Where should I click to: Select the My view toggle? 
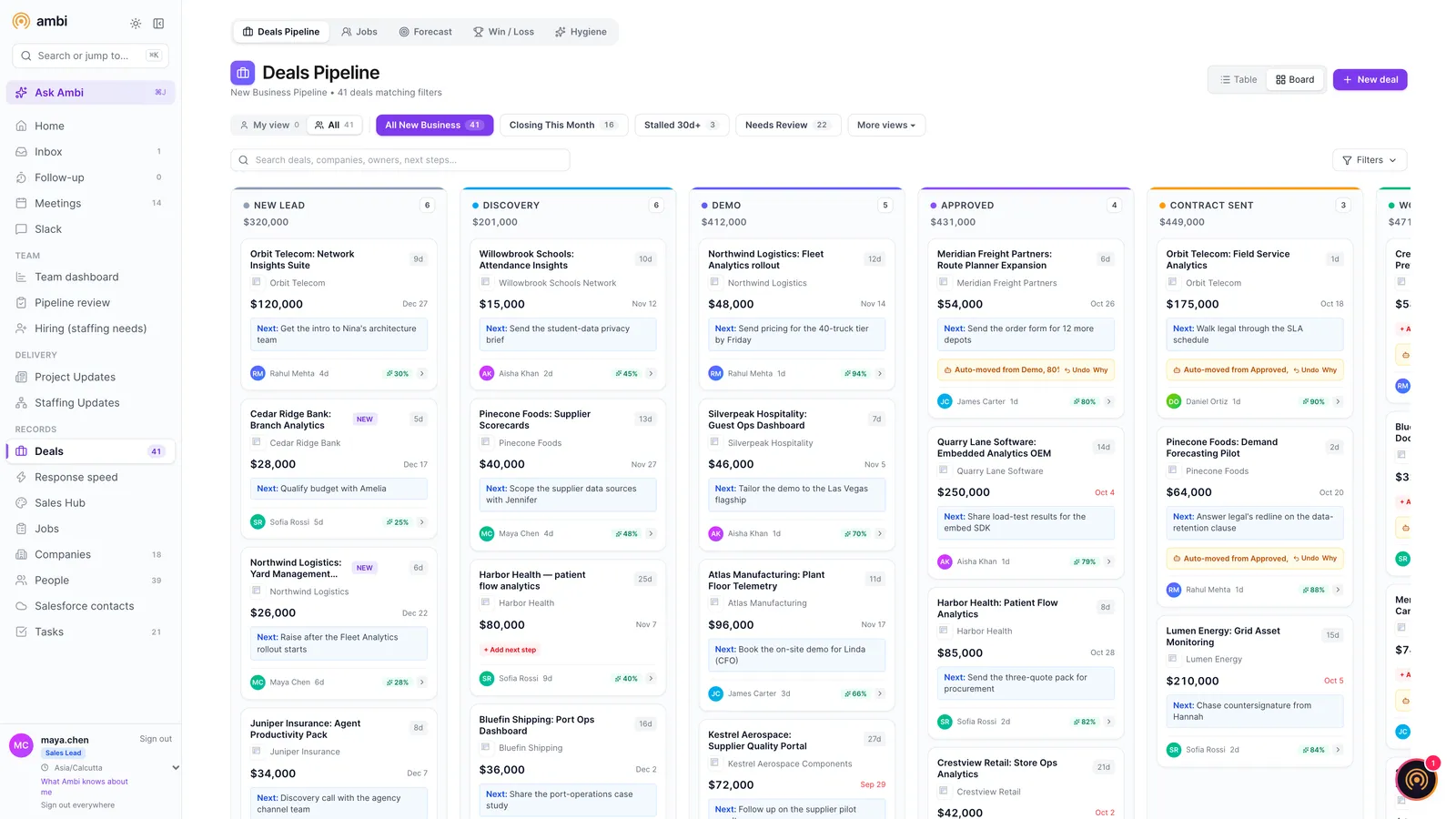269,126
